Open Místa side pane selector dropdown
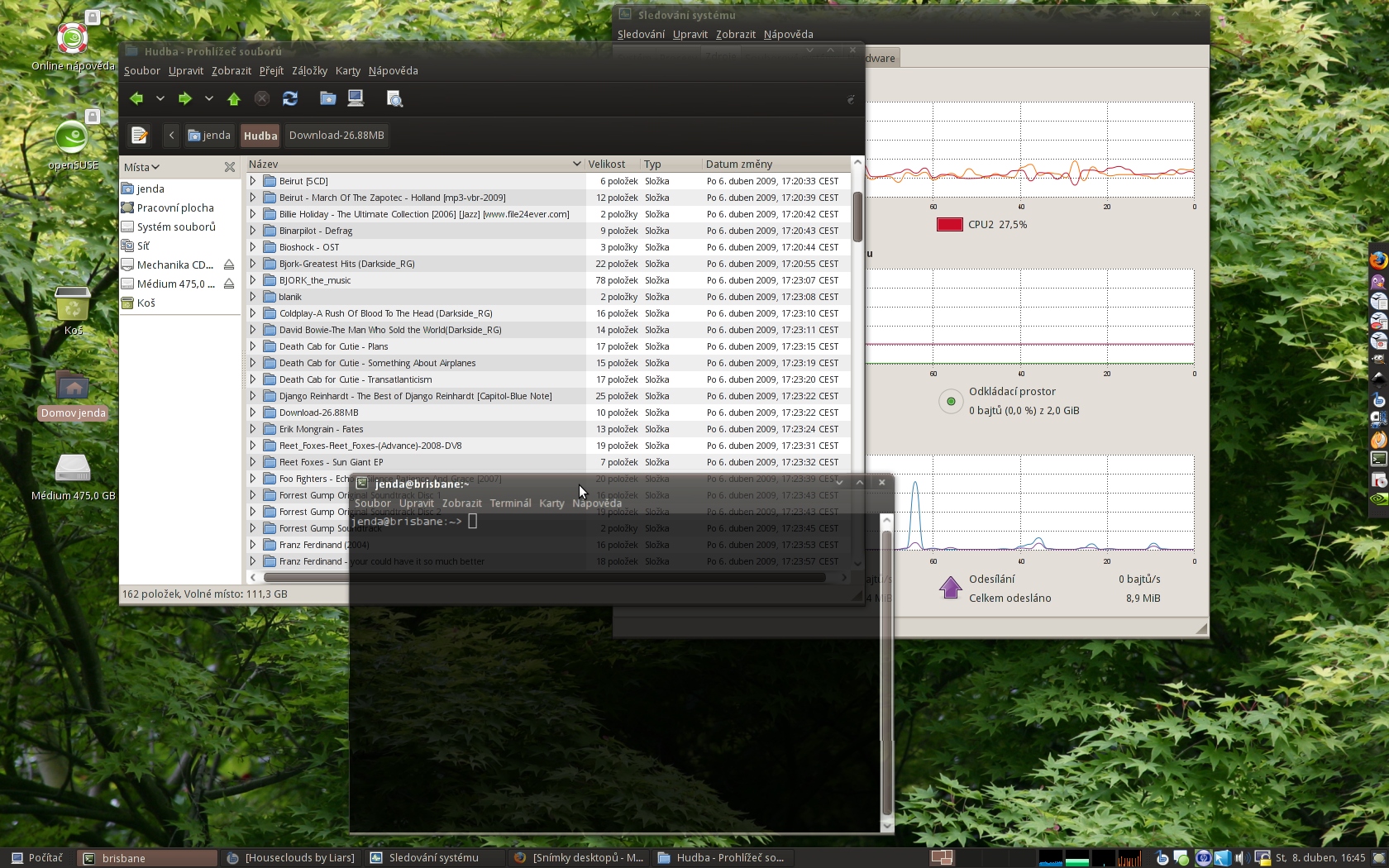 coord(141,167)
